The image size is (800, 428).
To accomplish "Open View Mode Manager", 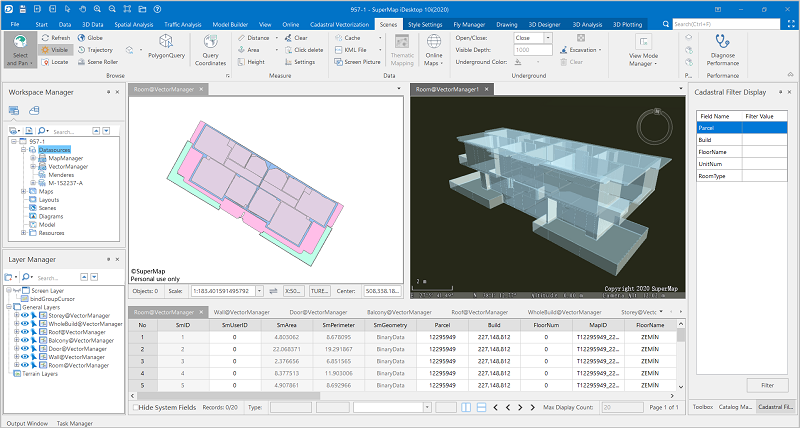I will click(x=643, y=50).
